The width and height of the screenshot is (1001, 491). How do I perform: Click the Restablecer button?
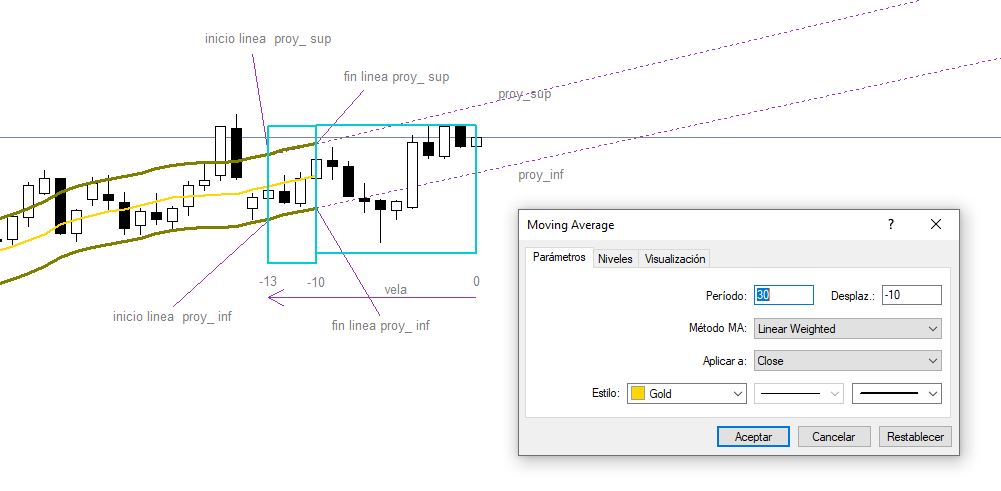[x=915, y=437]
